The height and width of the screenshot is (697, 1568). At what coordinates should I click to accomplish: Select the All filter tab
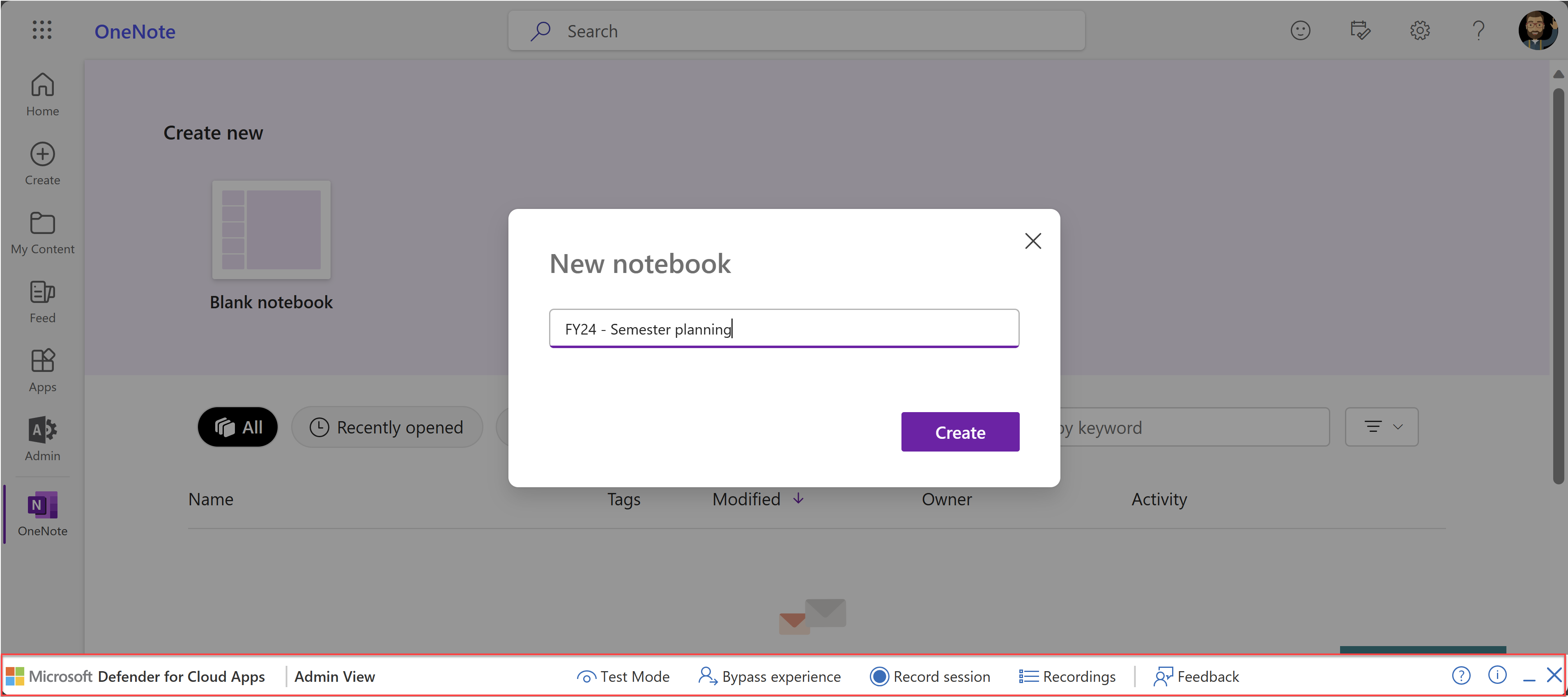click(238, 427)
